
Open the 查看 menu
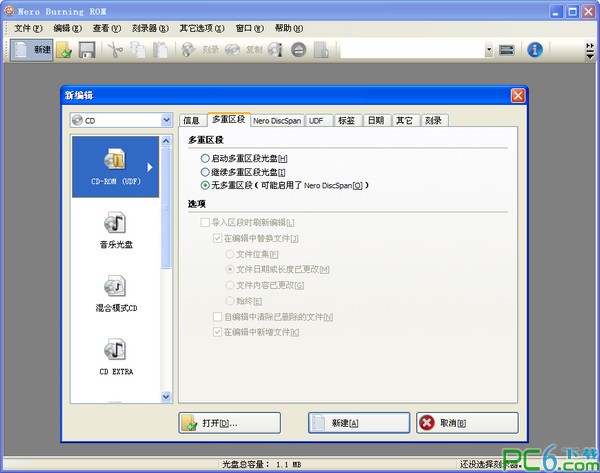click(107, 28)
